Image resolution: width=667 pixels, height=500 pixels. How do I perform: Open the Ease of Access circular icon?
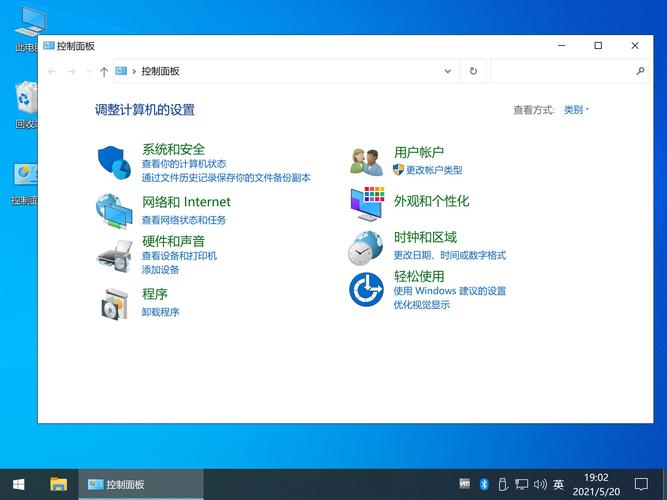tap(366, 289)
